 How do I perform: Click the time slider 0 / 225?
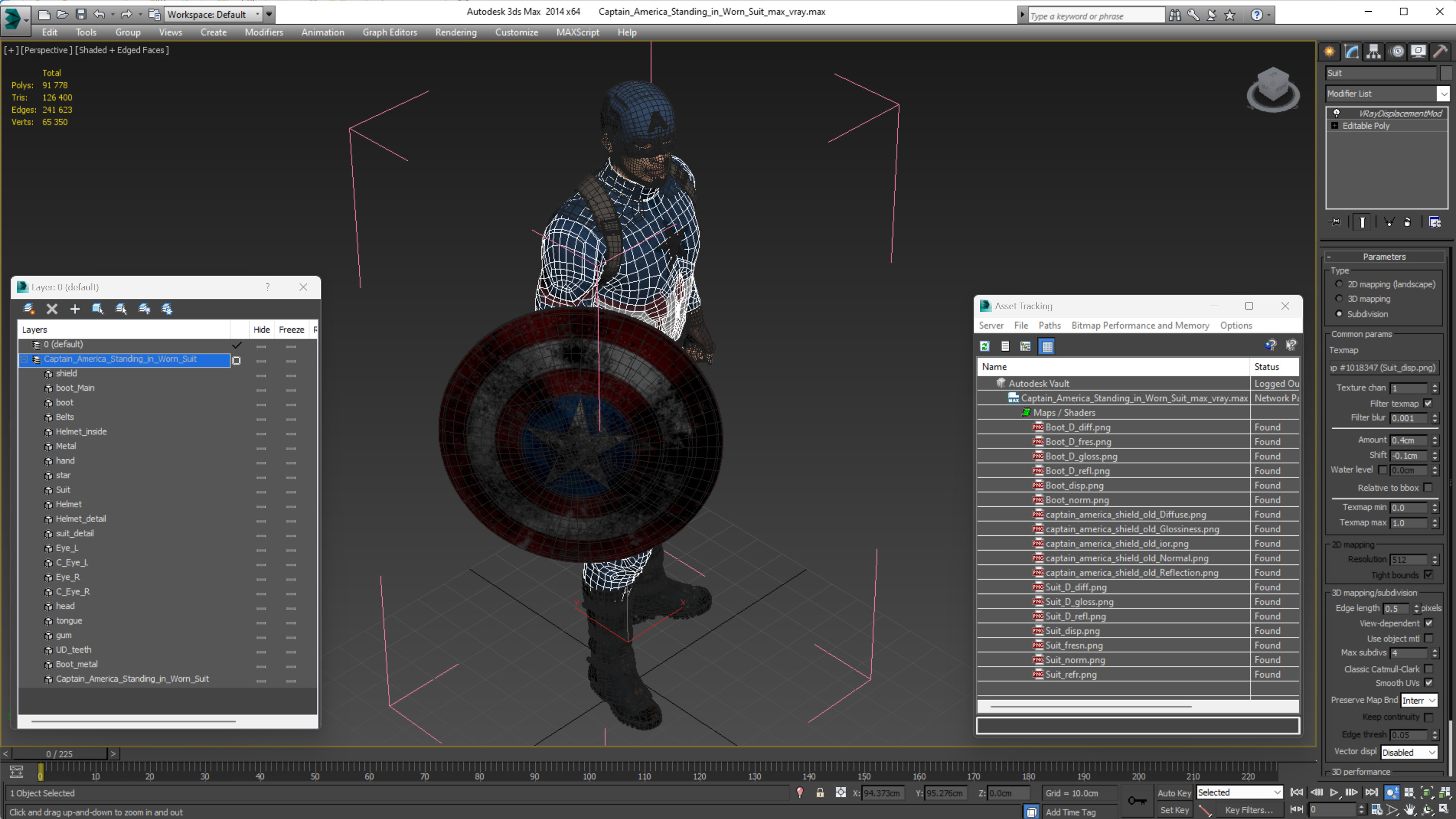coord(59,754)
